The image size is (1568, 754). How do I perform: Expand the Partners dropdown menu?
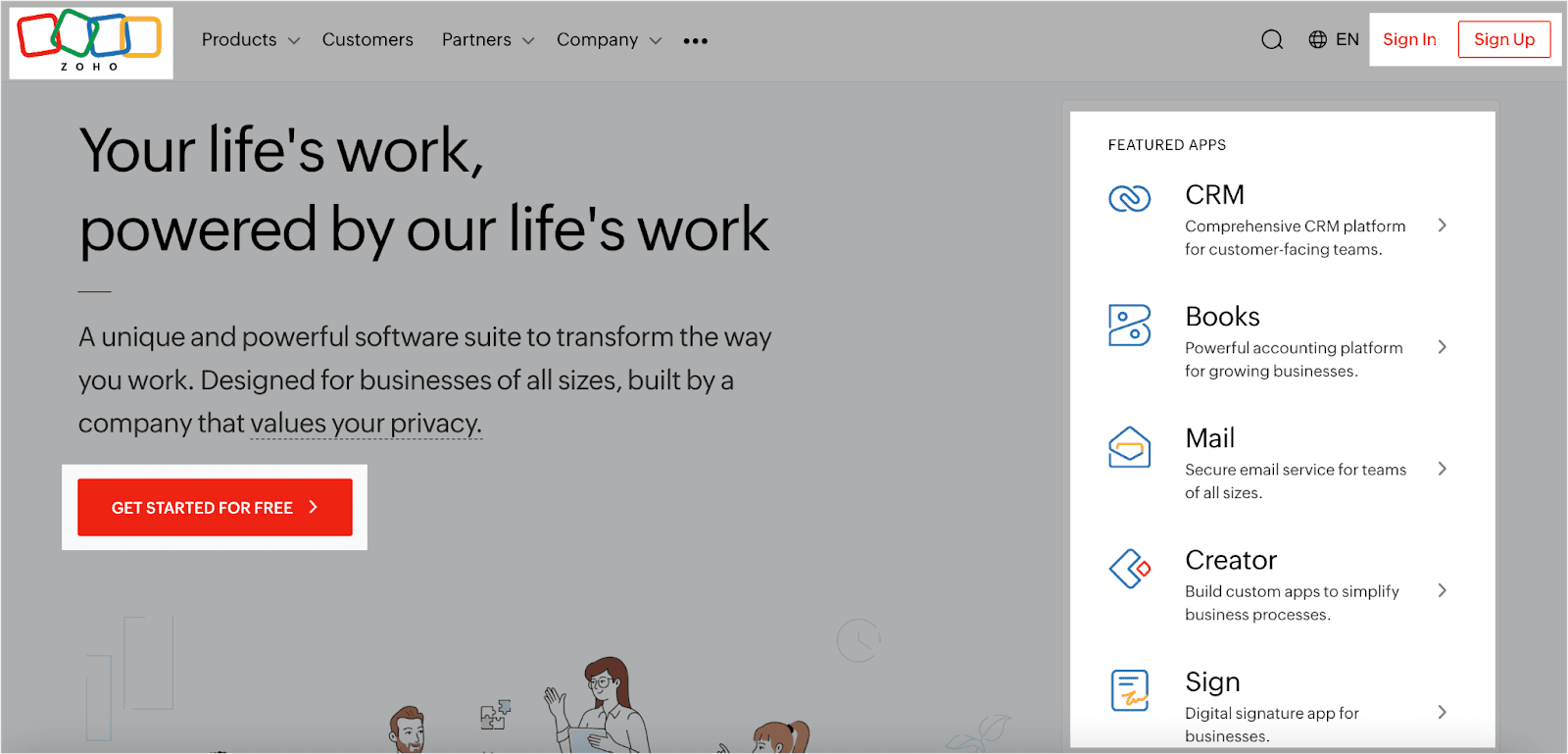[487, 40]
